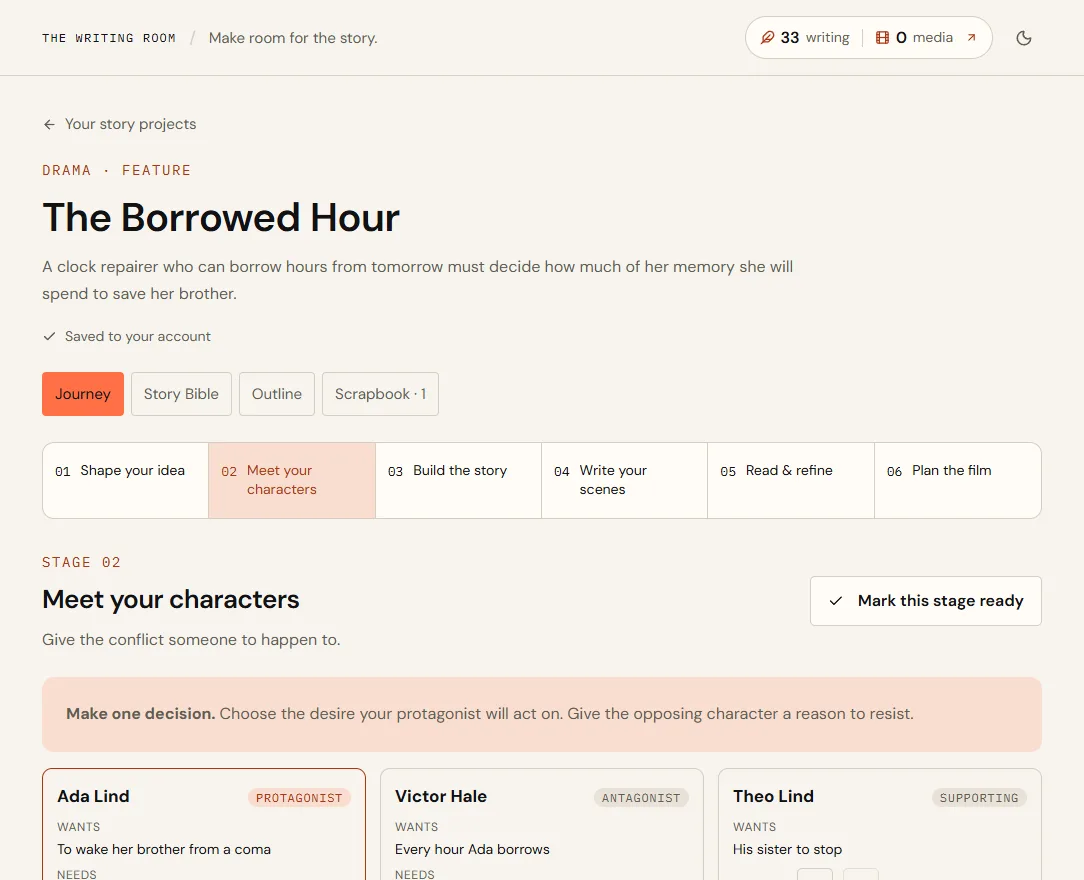Click the 0 media counter

click(914, 37)
